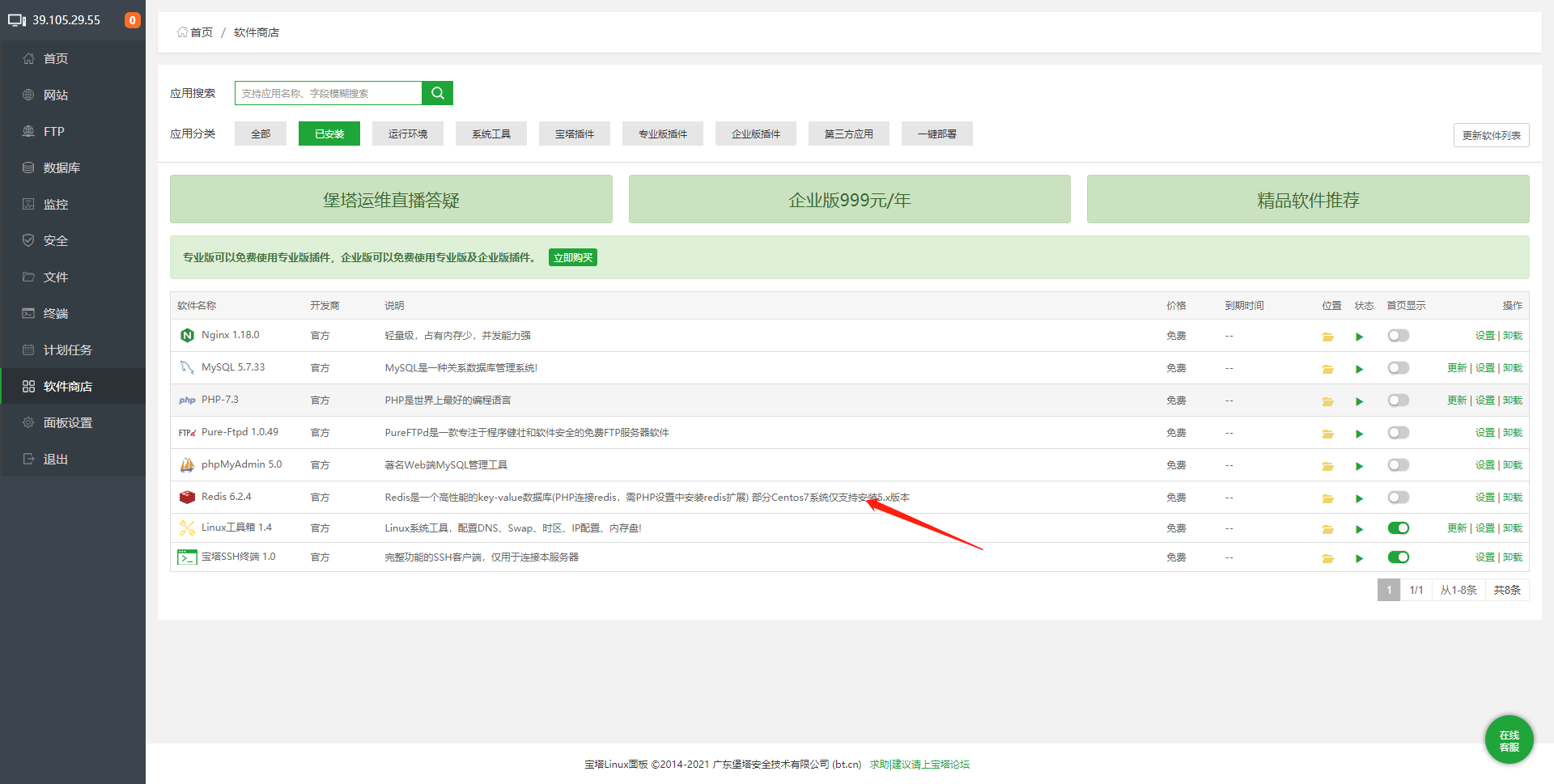Click the Nginx running status play icon
This screenshot has height=784, width=1554.
coord(1360,337)
